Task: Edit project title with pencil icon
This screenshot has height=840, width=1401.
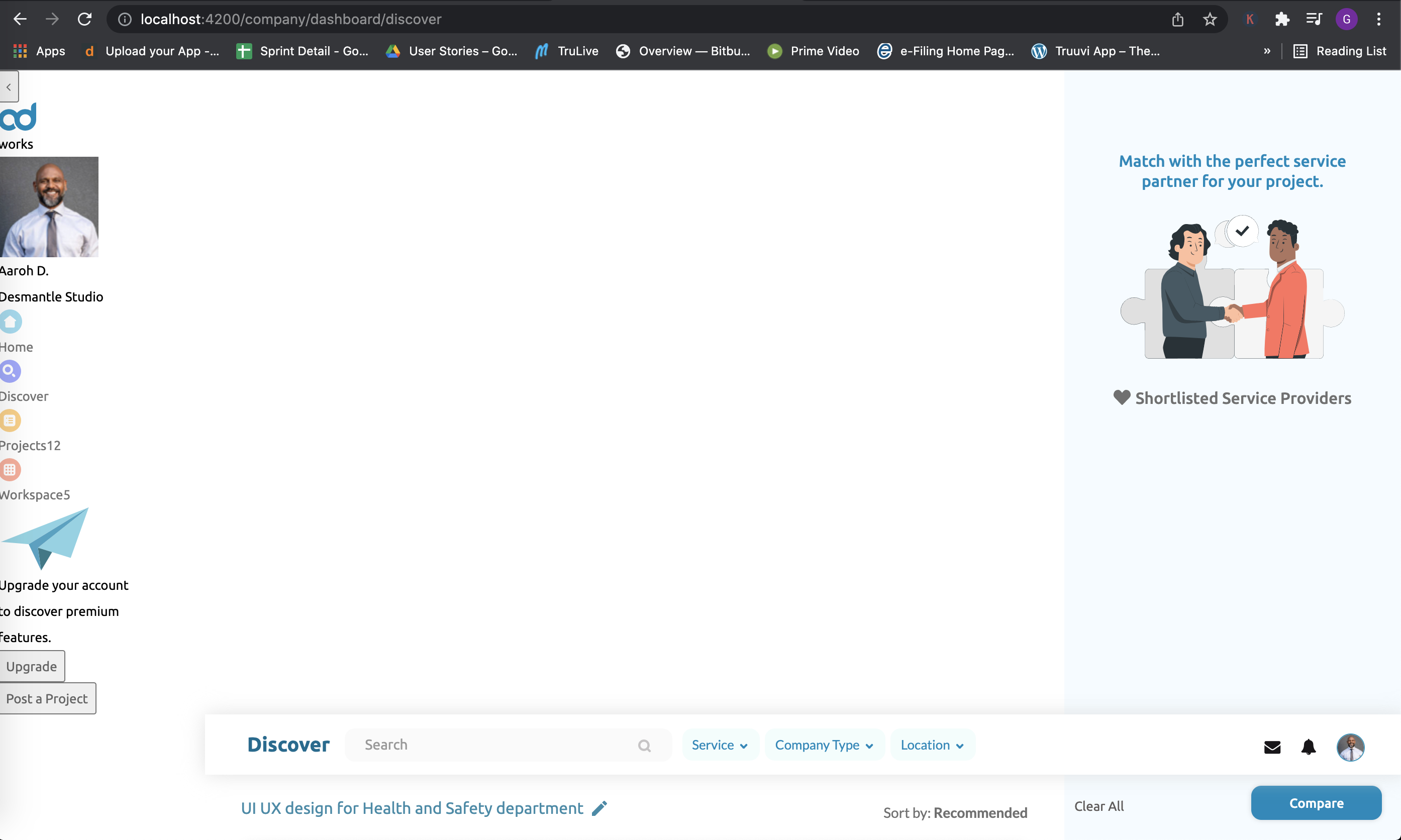Action: click(x=599, y=808)
